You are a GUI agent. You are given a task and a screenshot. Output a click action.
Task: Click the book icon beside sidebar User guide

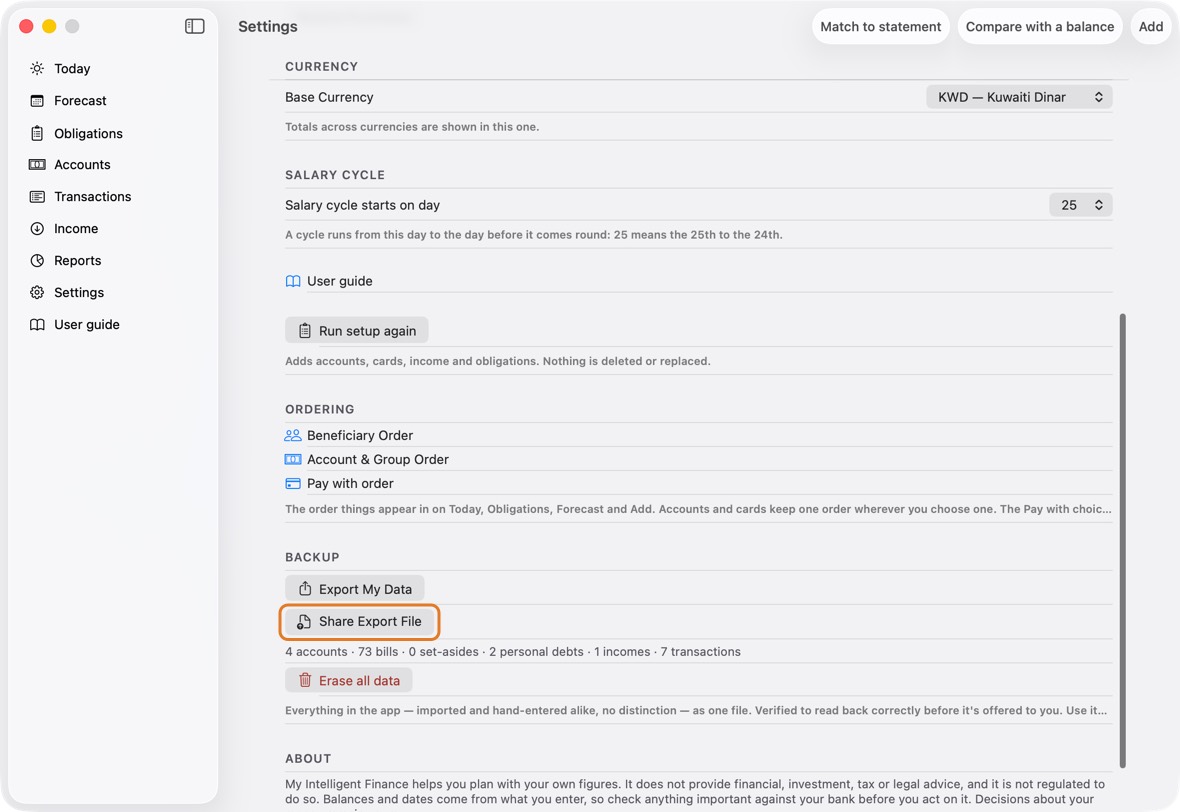37,324
